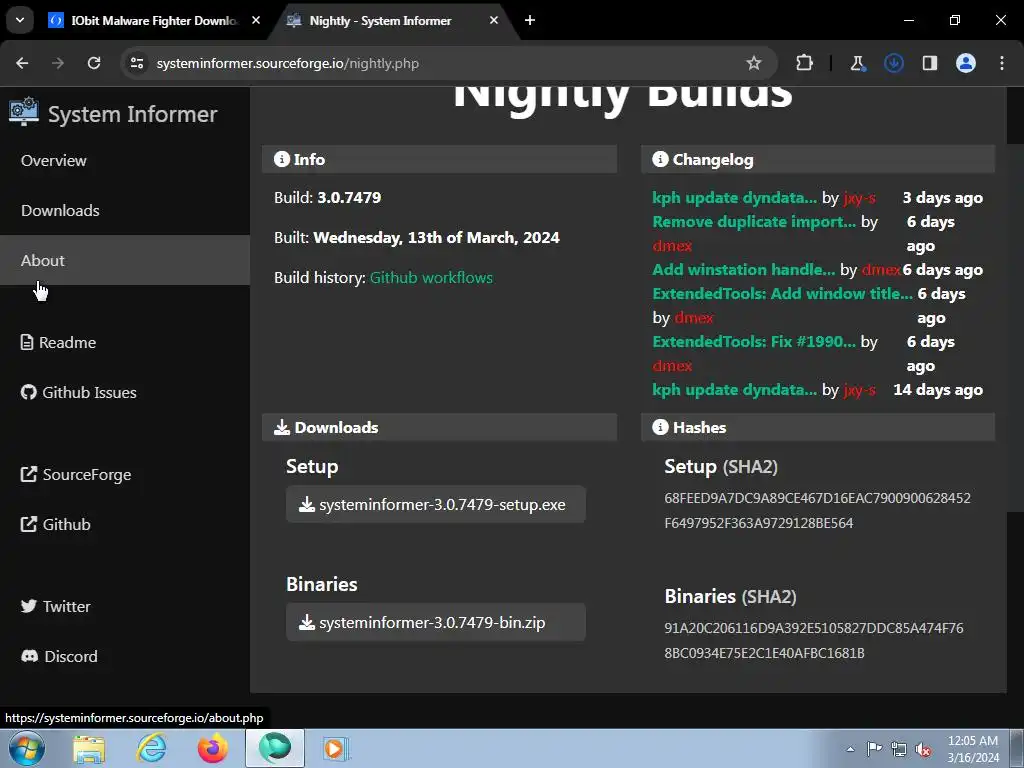Open File Explorer from the taskbar
This screenshot has height=768, width=1024.
pyautogui.click(x=89, y=748)
